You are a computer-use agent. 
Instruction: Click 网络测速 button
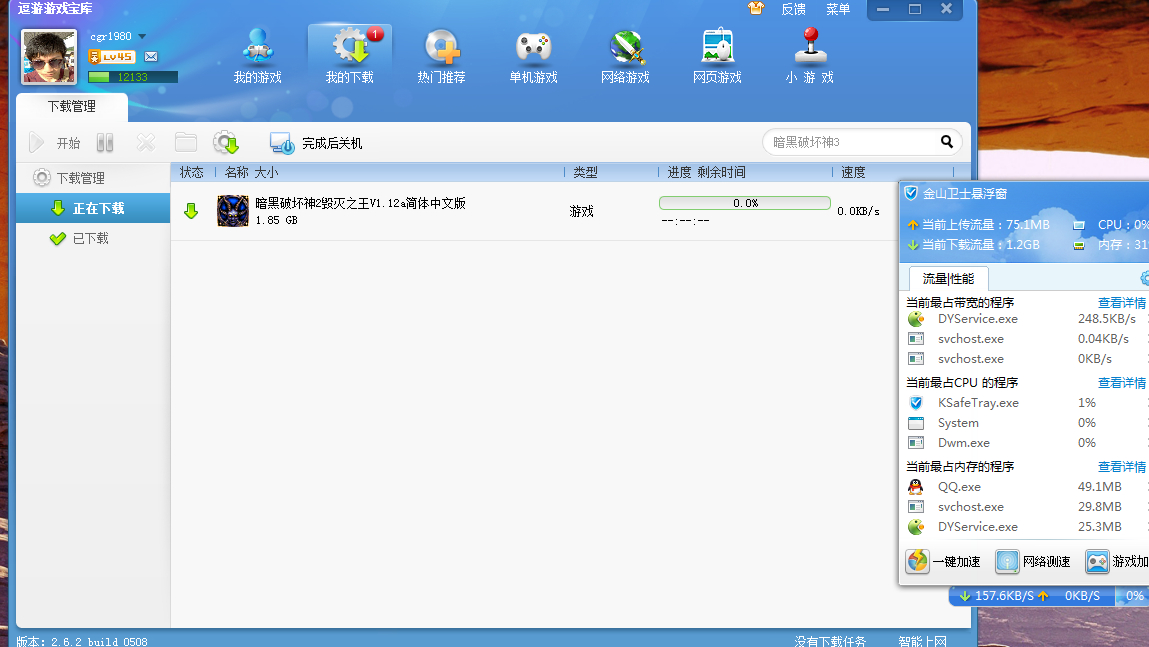(x=1033, y=561)
